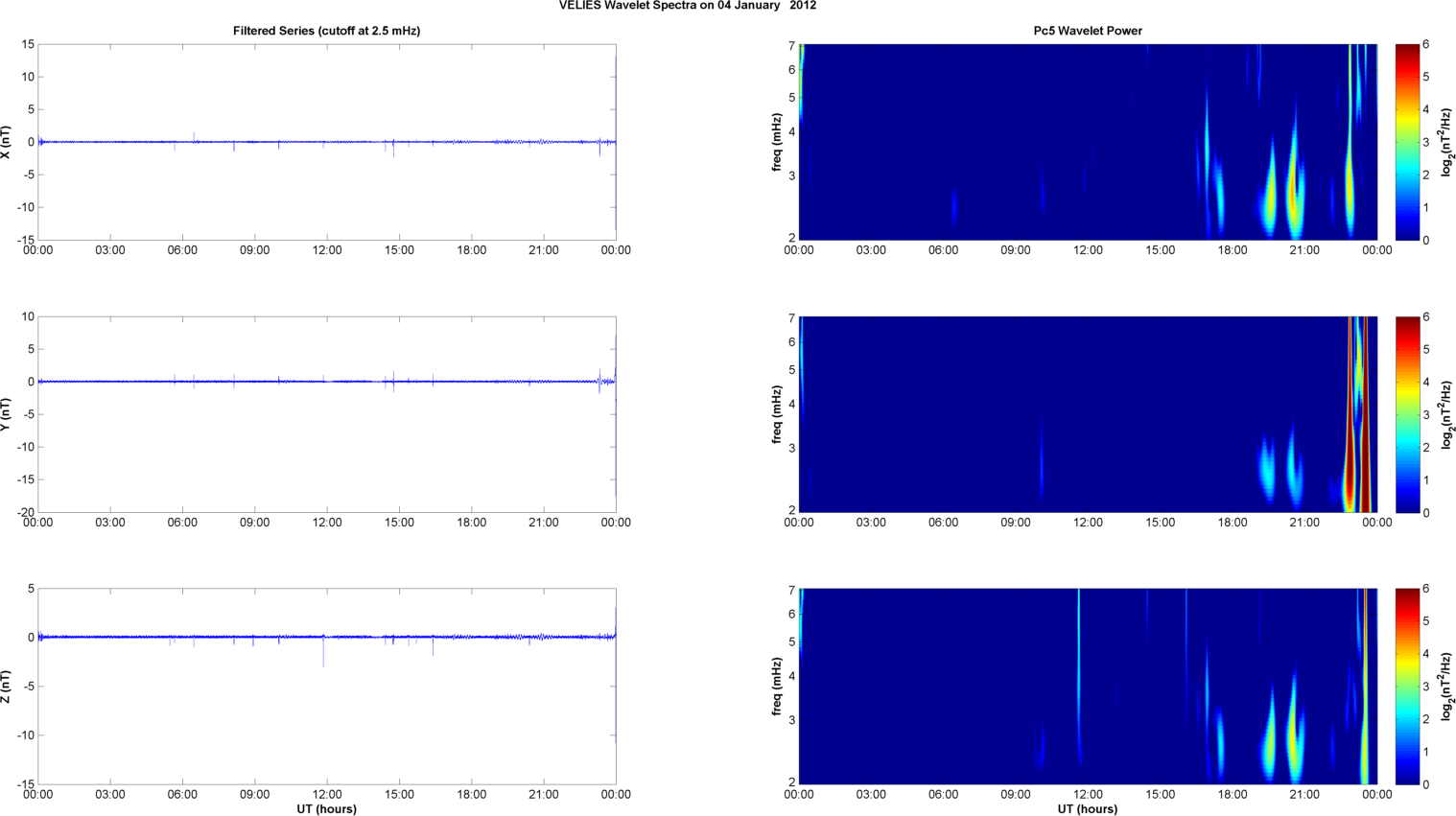The height and width of the screenshot is (816, 1456).
Task: Click the Z component wavelet power spectrogram
Action: click(x=1088, y=687)
